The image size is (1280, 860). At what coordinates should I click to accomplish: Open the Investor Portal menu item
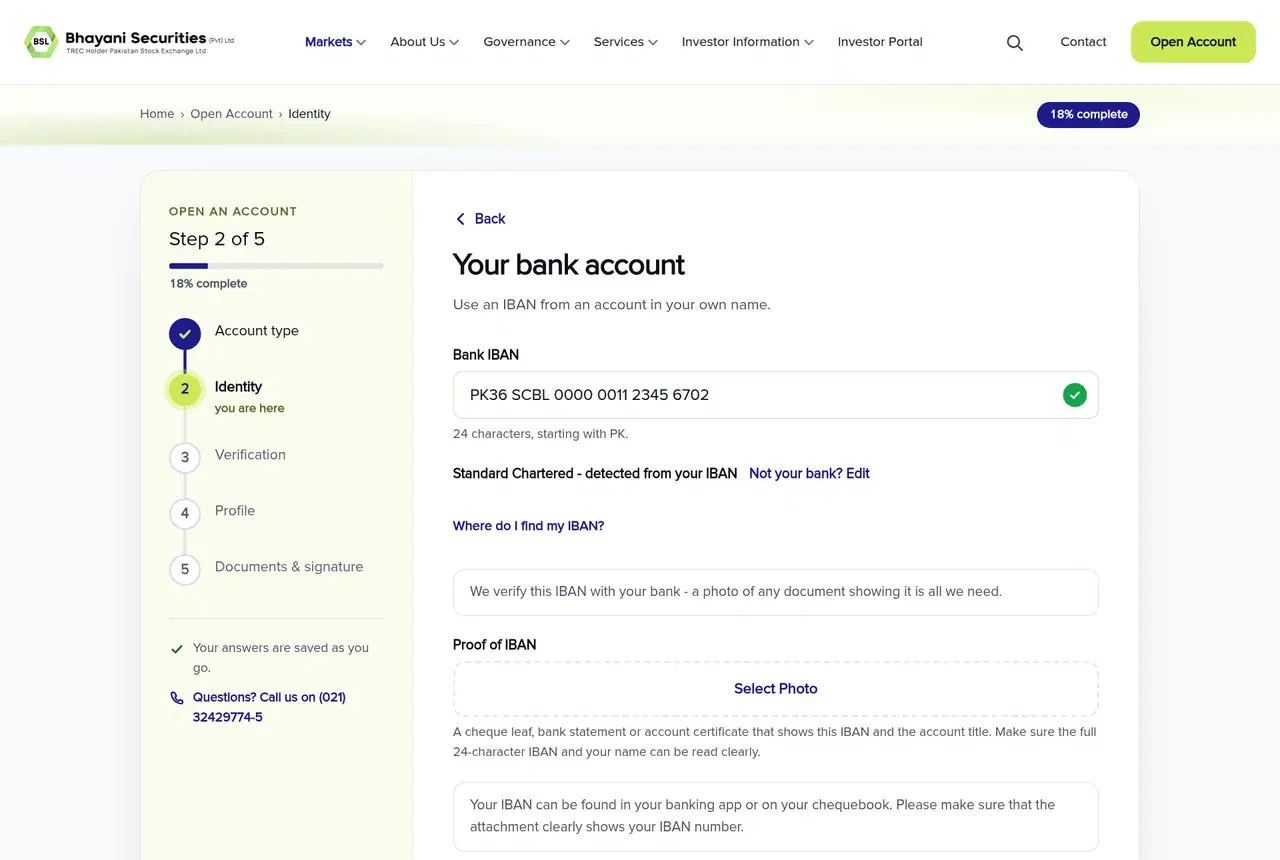point(880,42)
